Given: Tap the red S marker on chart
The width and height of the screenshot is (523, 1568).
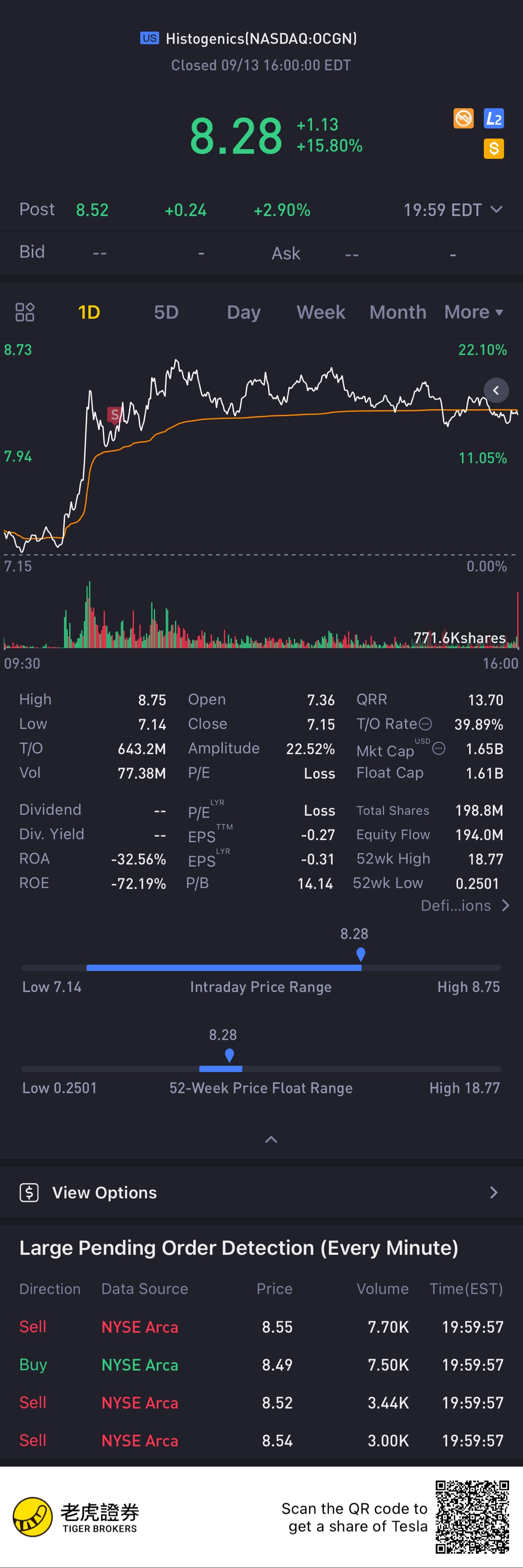Looking at the screenshot, I should pyautogui.click(x=114, y=415).
